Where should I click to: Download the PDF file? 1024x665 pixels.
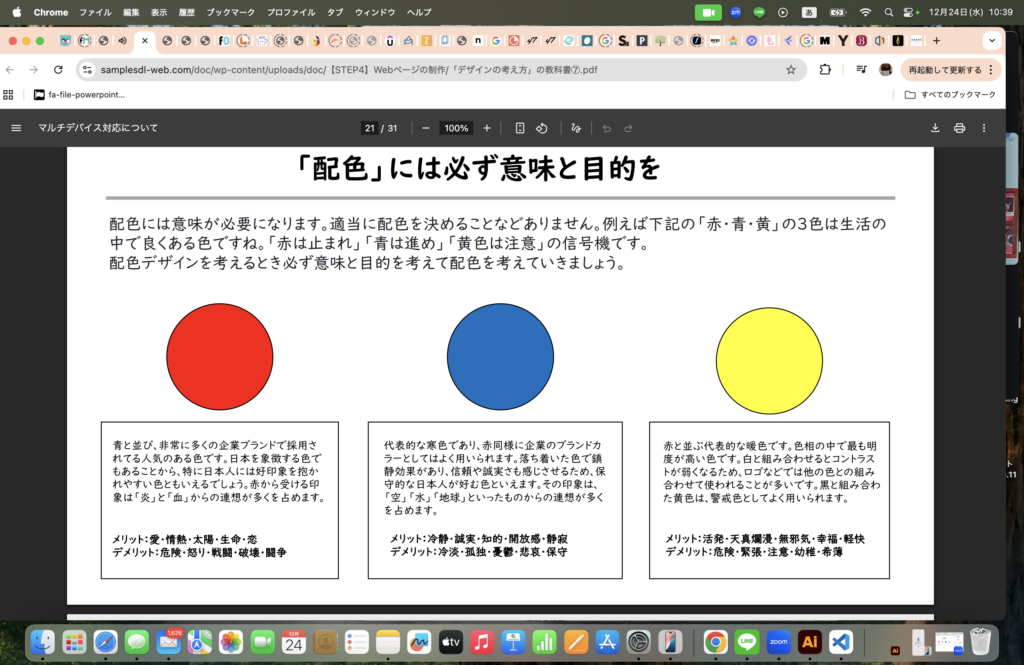(x=935, y=128)
